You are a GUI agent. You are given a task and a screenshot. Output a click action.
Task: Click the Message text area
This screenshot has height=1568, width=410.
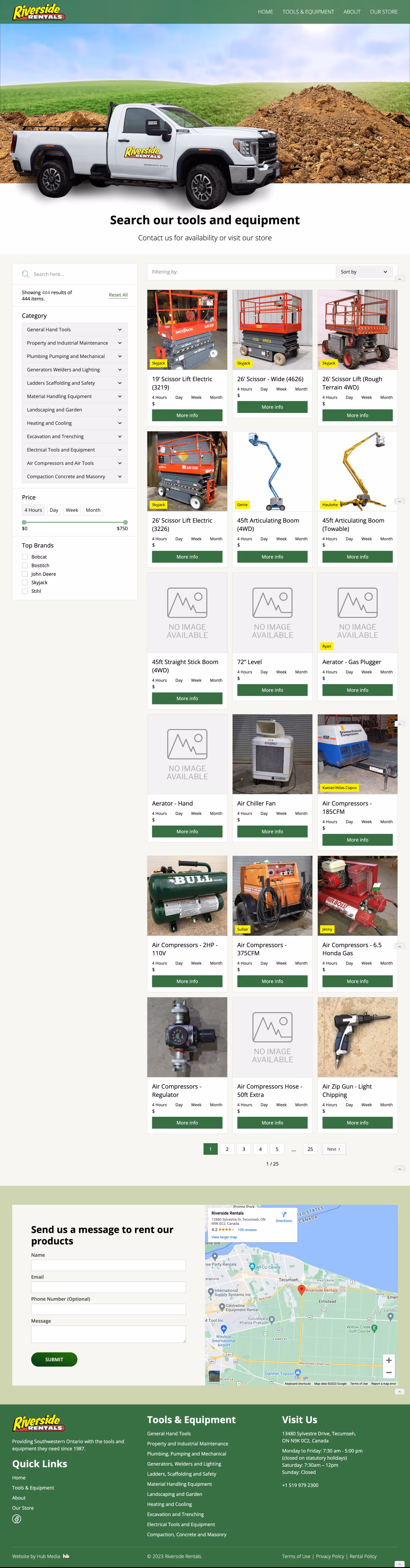click(x=108, y=1334)
